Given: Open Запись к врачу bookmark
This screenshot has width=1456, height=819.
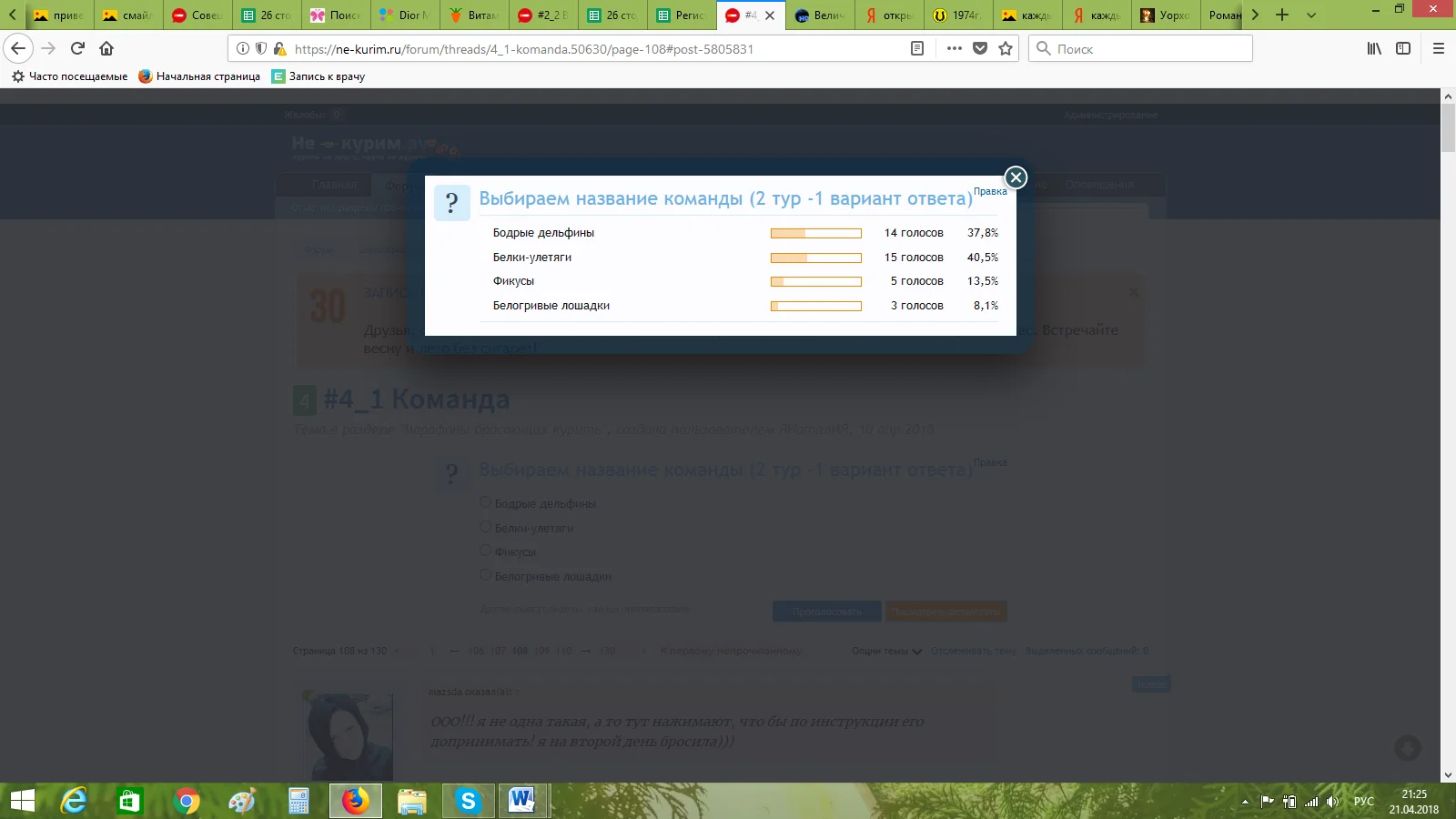Looking at the screenshot, I should tap(318, 76).
